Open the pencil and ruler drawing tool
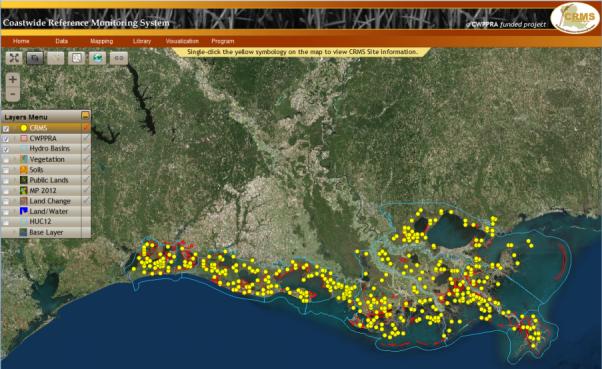Screen dimensions: 602x369 56,58
